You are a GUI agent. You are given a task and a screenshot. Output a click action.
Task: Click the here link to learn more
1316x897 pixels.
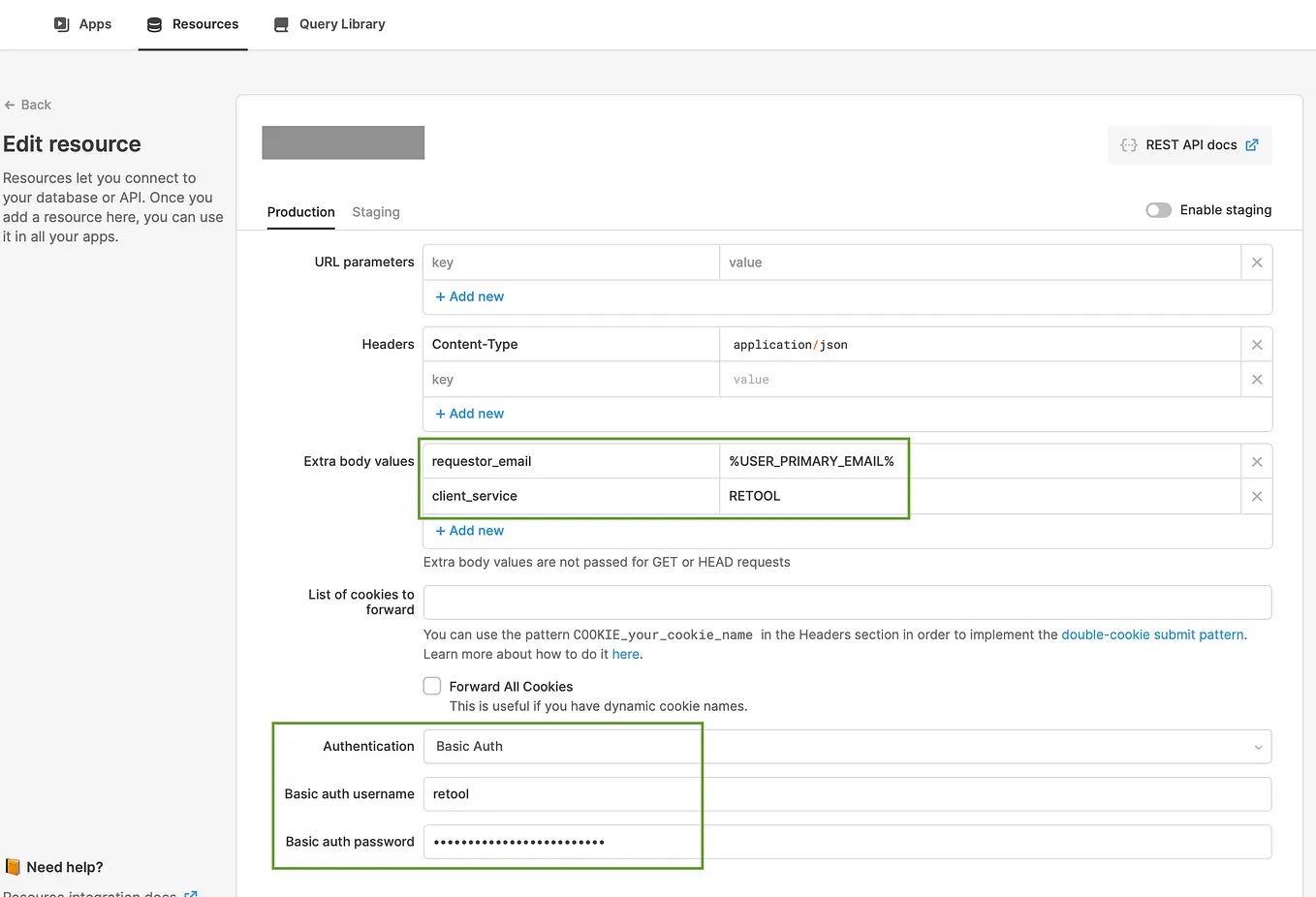[625, 654]
